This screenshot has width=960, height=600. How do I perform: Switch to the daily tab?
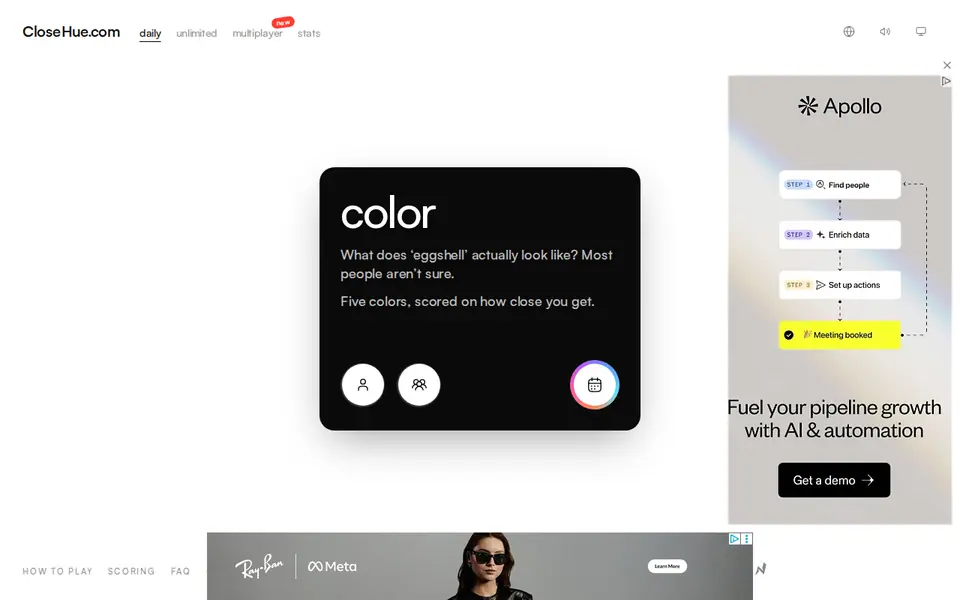(x=150, y=33)
